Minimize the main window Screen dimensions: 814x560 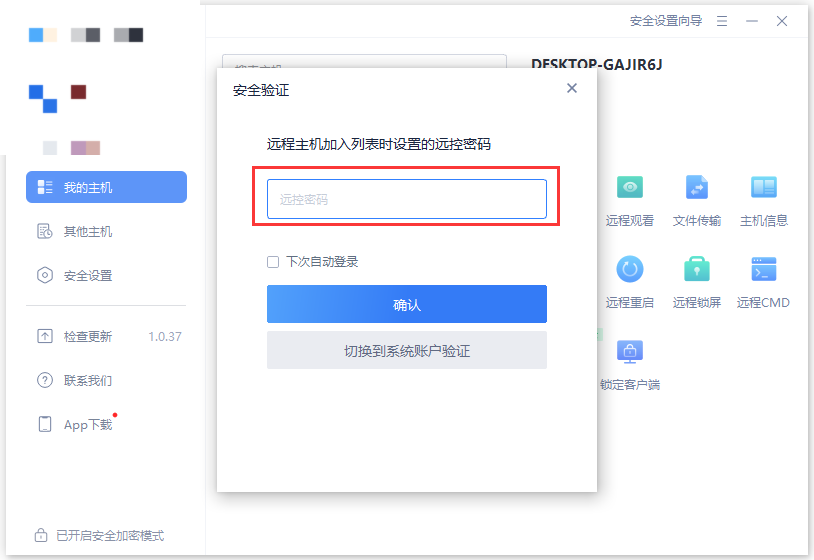click(x=752, y=21)
